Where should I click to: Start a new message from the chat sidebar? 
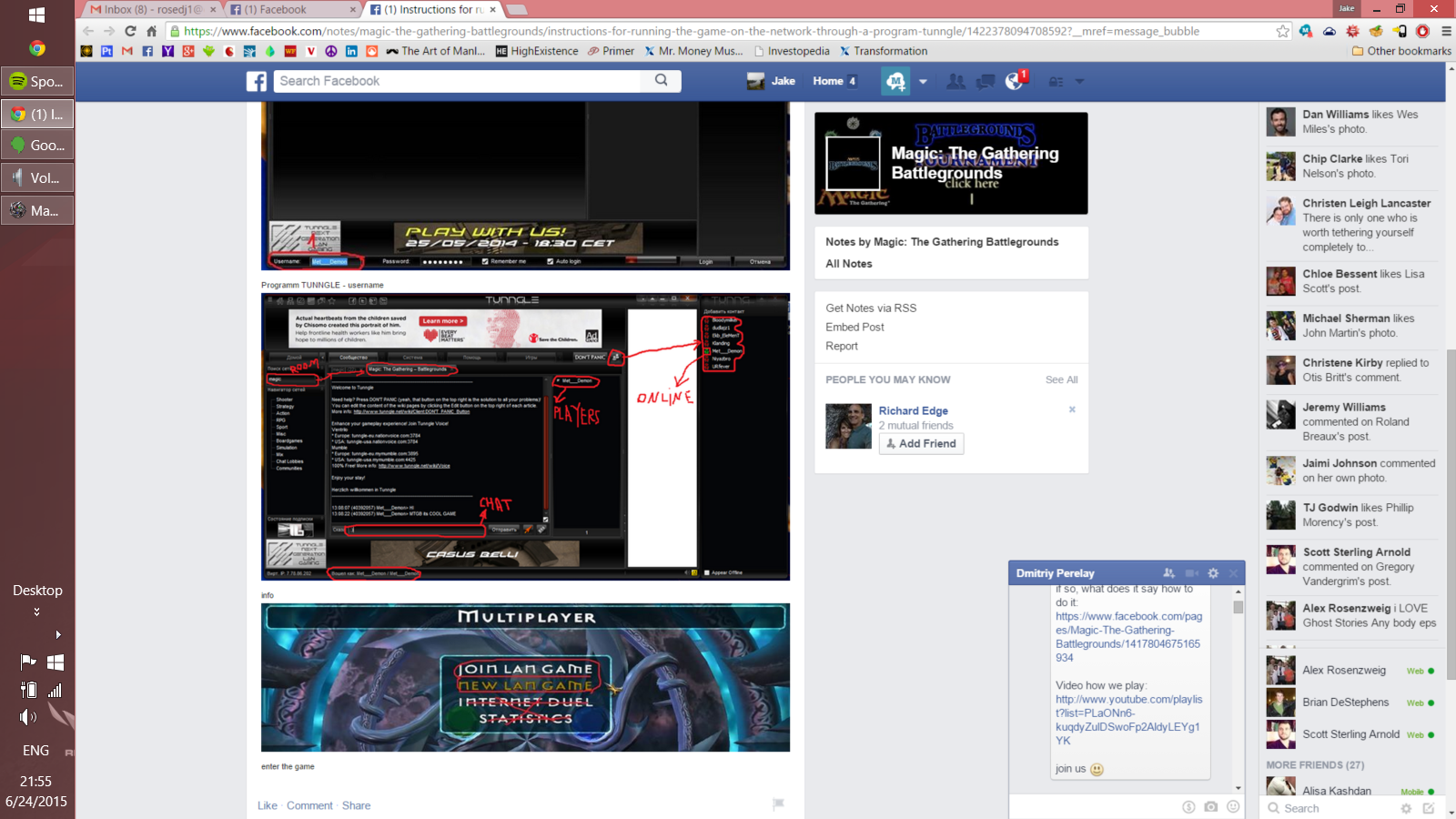pos(1429,808)
